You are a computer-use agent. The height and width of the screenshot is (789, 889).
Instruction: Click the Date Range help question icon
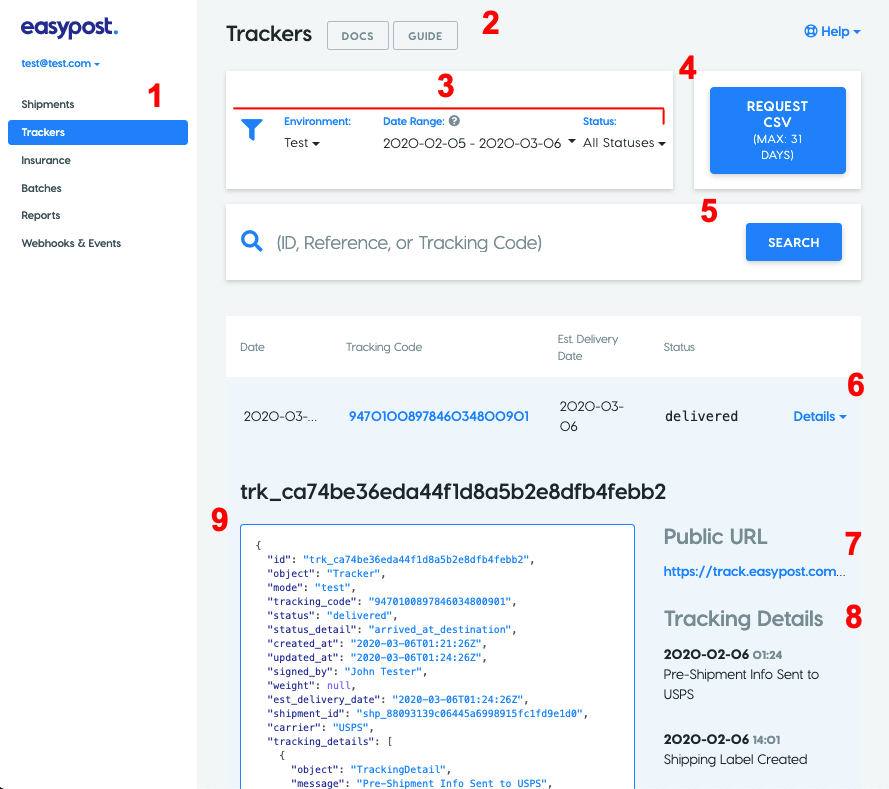pos(454,121)
